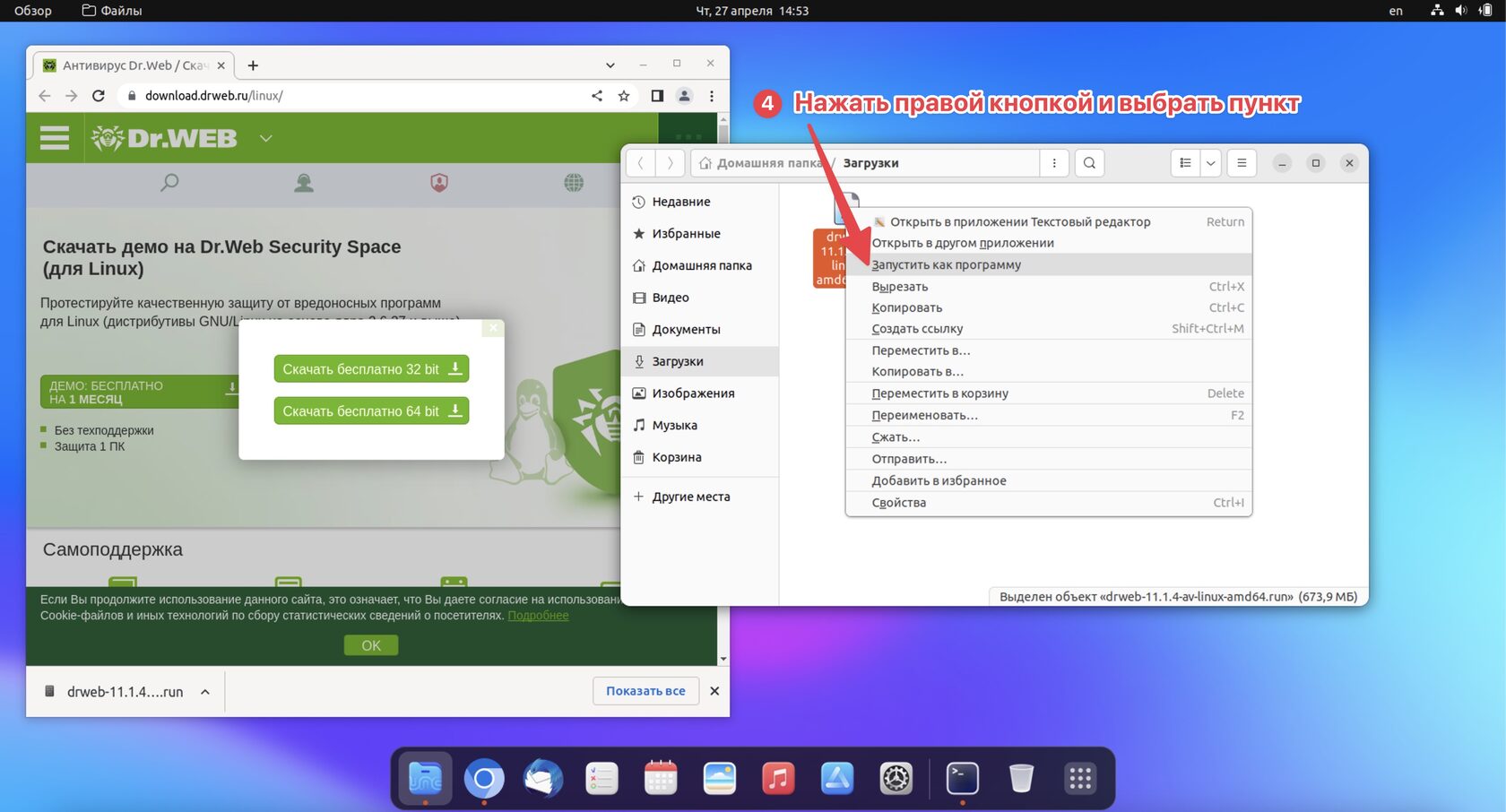Click file manager back arrow button
Image resolution: width=1506 pixels, height=812 pixels.
click(640, 163)
